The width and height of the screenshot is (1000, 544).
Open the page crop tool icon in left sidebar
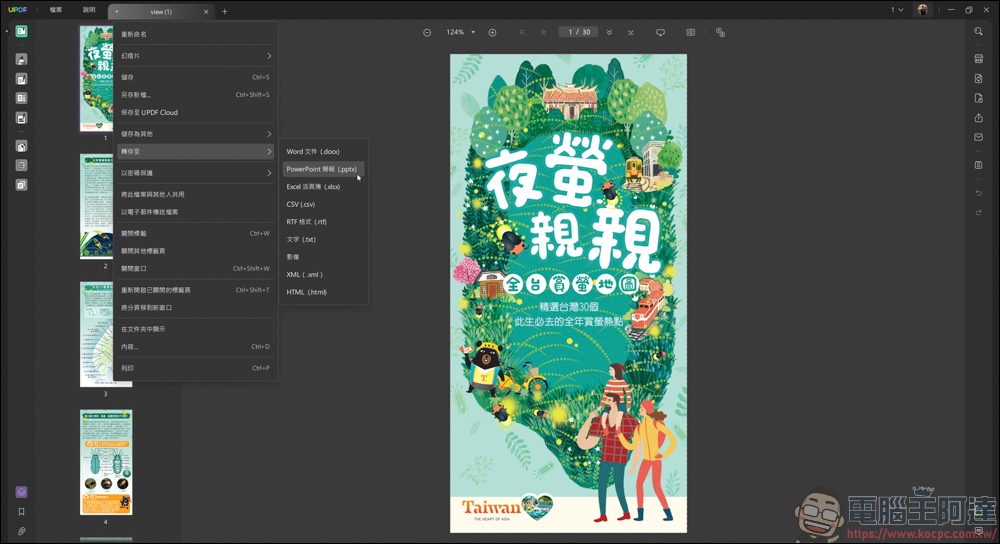tap(21, 146)
